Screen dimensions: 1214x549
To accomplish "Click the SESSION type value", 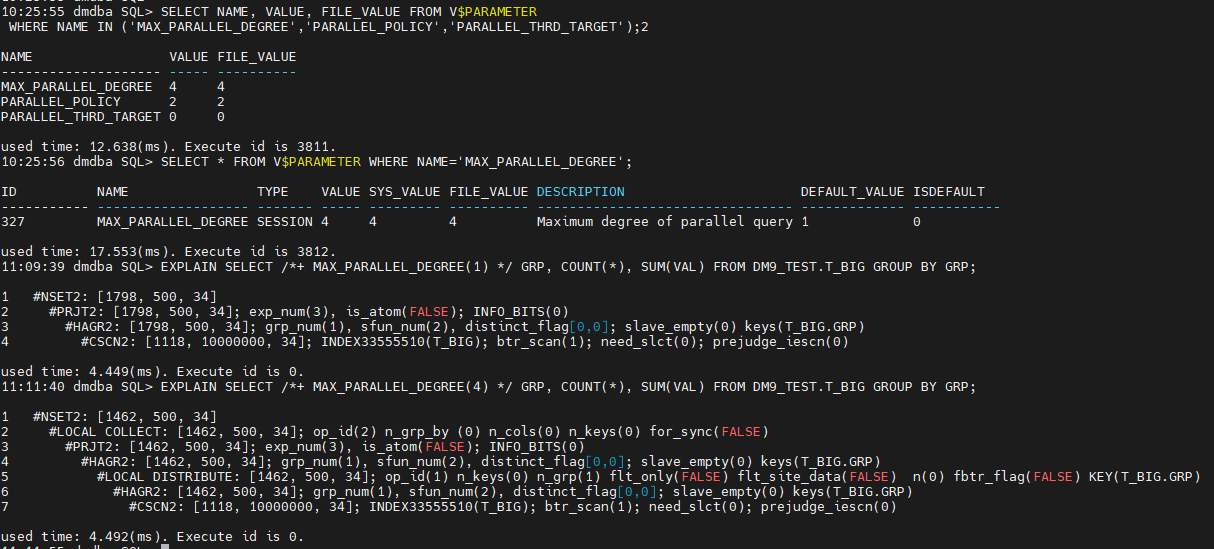I will coord(285,221).
